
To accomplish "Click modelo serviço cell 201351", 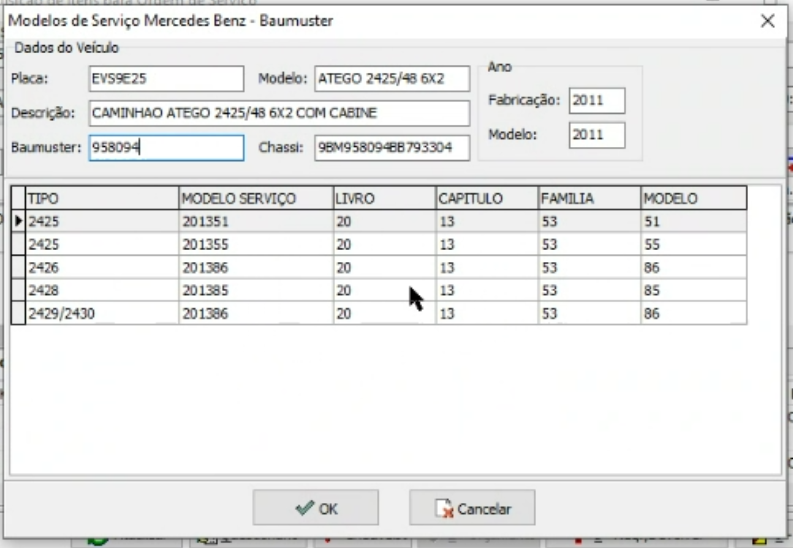I will click(256, 221).
